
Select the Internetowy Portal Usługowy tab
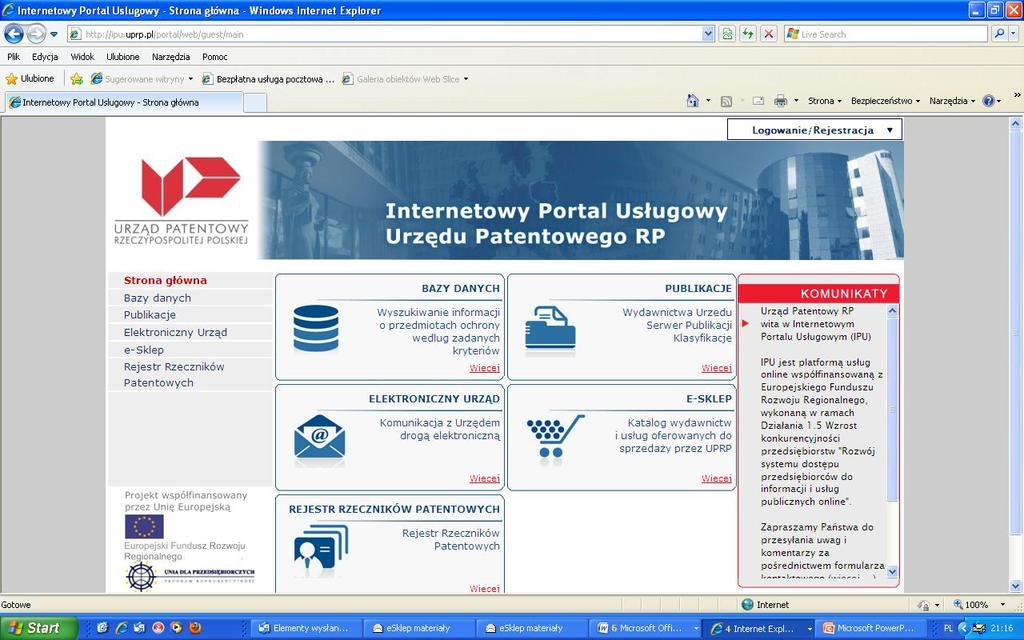[x=124, y=103]
